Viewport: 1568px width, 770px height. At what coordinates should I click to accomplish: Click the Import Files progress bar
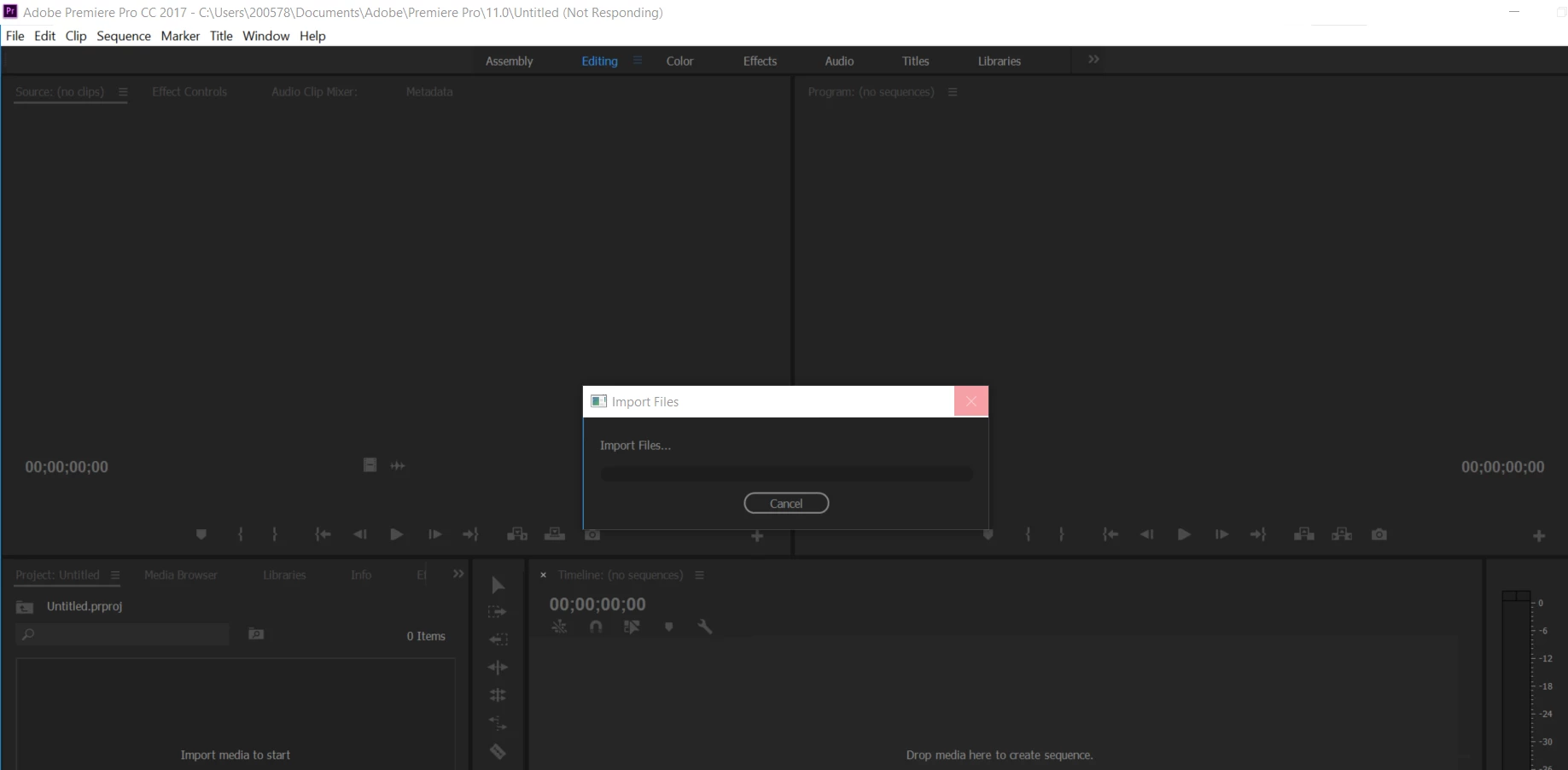[x=786, y=474]
